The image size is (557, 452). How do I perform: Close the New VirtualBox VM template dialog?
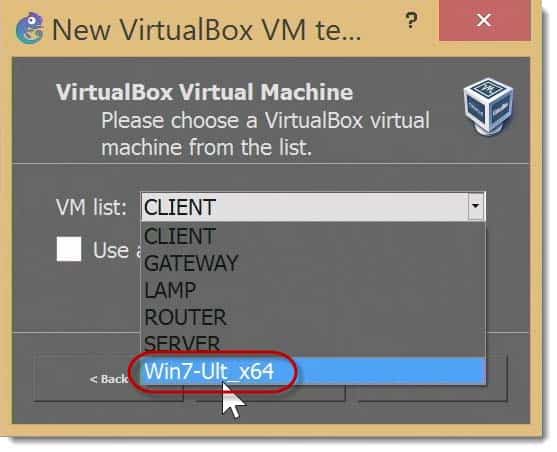[x=485, y=20]
